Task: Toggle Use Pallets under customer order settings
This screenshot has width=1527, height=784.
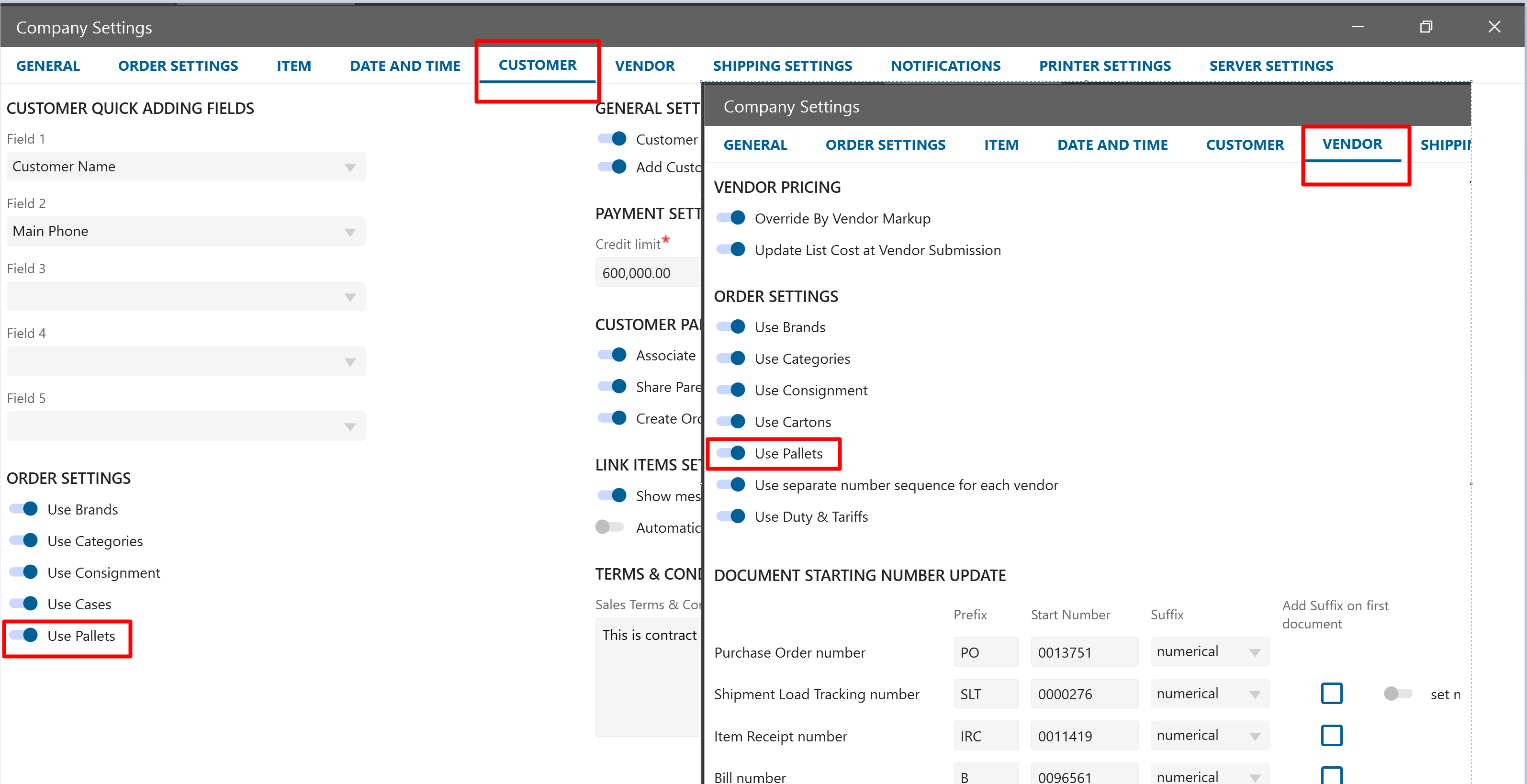Action: (24, 635)
